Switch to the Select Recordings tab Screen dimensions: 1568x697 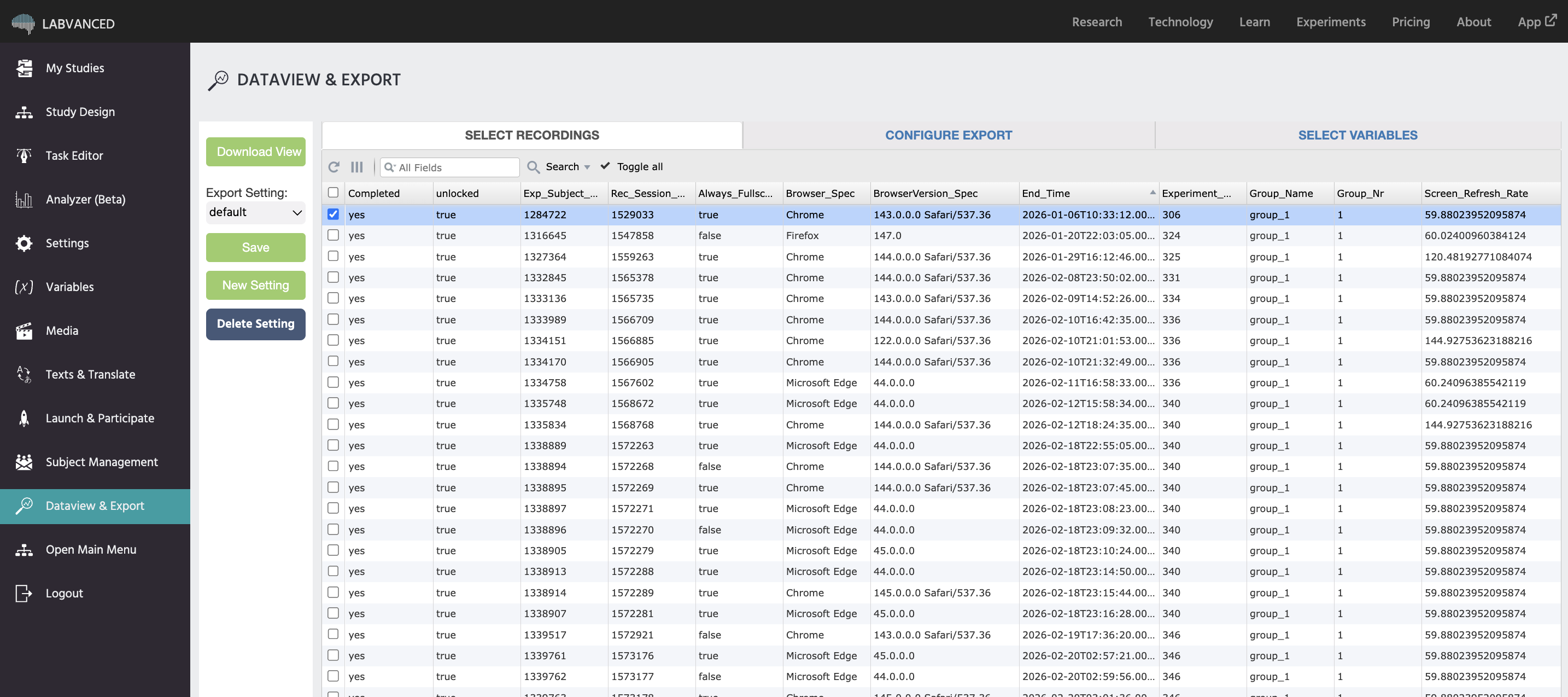(532, 135)
